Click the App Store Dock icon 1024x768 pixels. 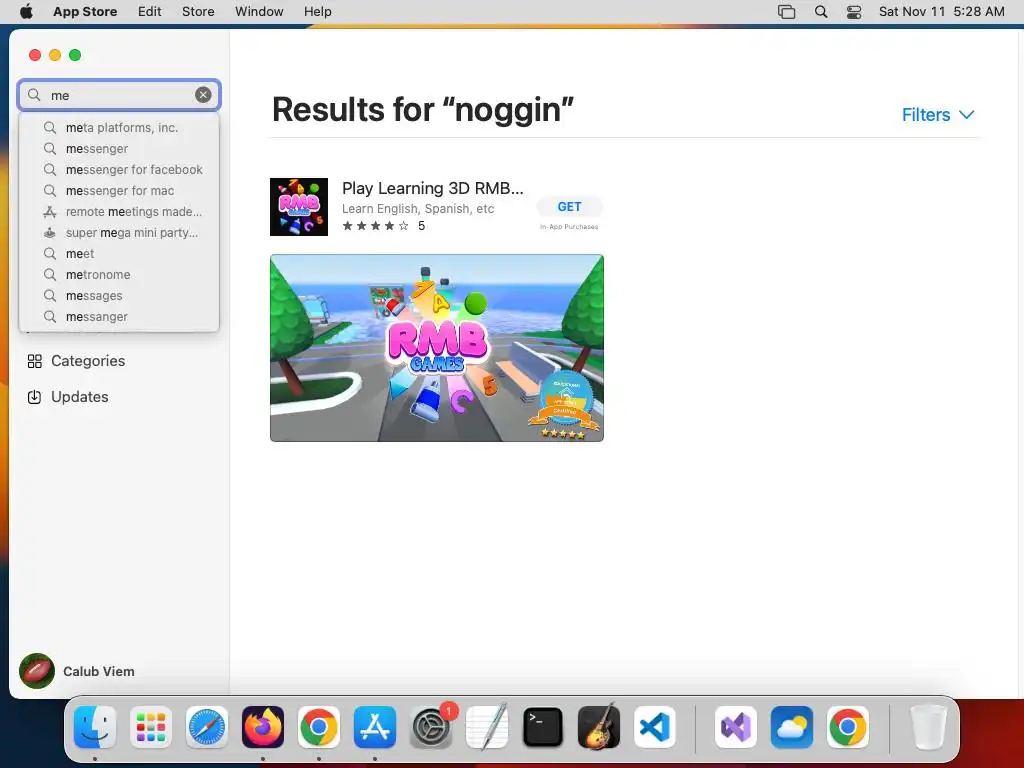tap(375, 727)
